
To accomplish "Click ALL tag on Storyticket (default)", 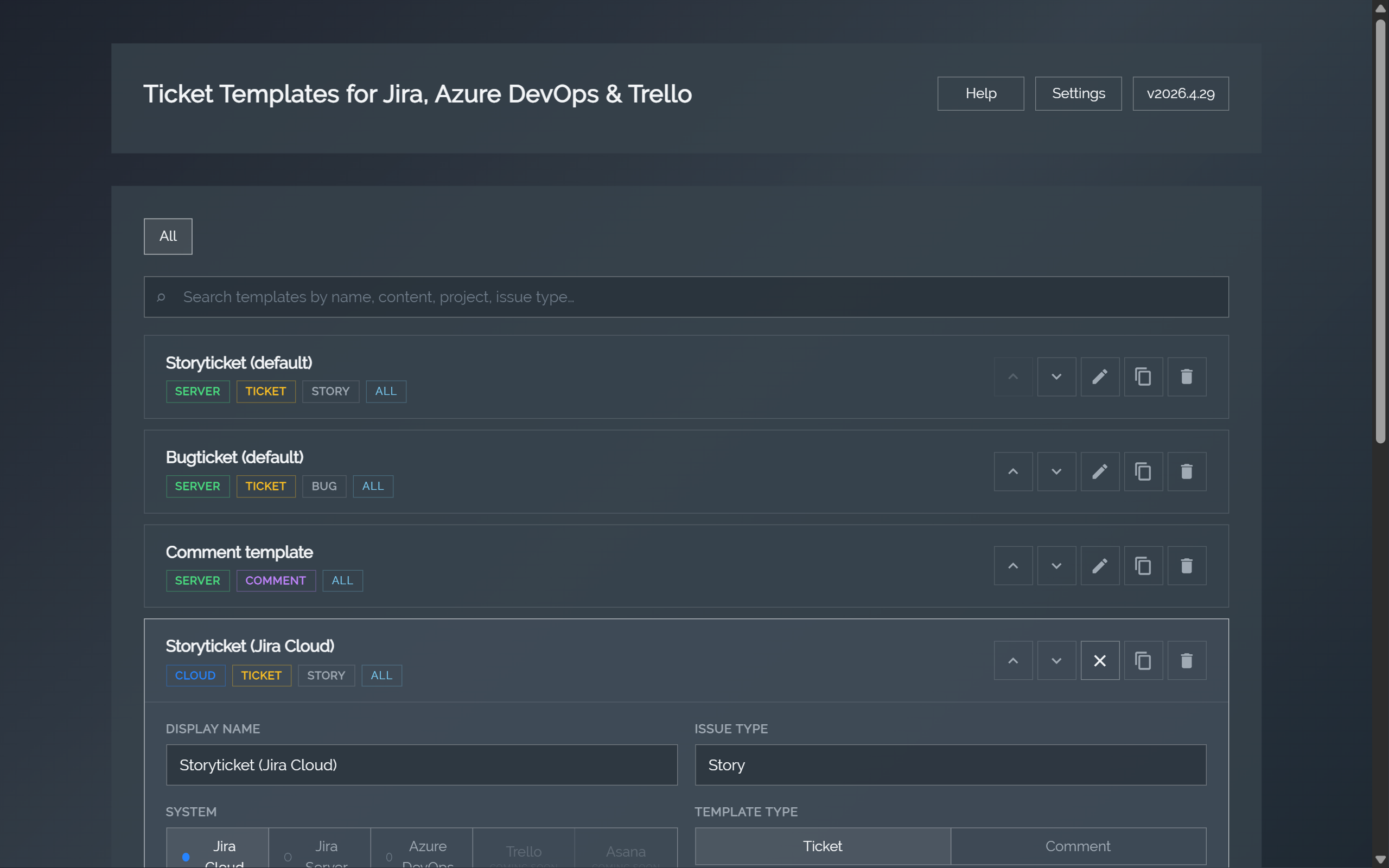I will coord(386,391).
